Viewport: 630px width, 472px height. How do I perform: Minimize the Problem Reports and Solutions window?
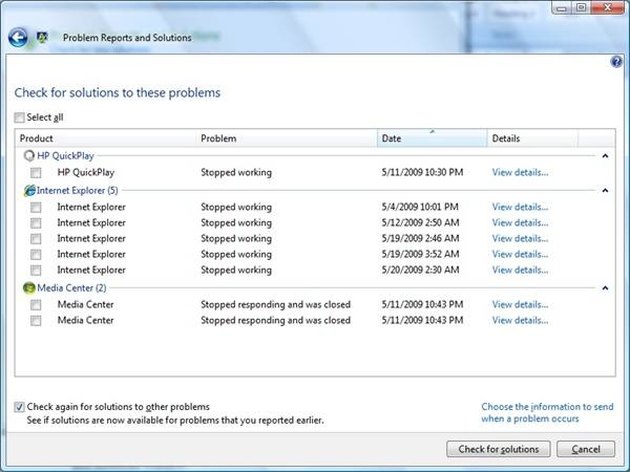pyautogui.click(x=562, y=7)
